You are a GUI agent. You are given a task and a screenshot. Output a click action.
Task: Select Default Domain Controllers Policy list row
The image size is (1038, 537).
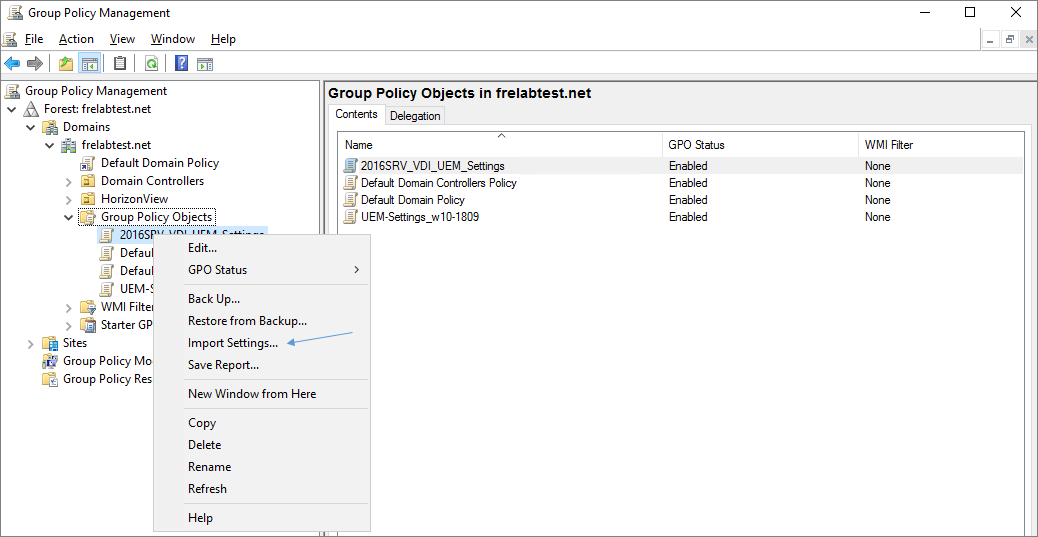pos(438,183)
